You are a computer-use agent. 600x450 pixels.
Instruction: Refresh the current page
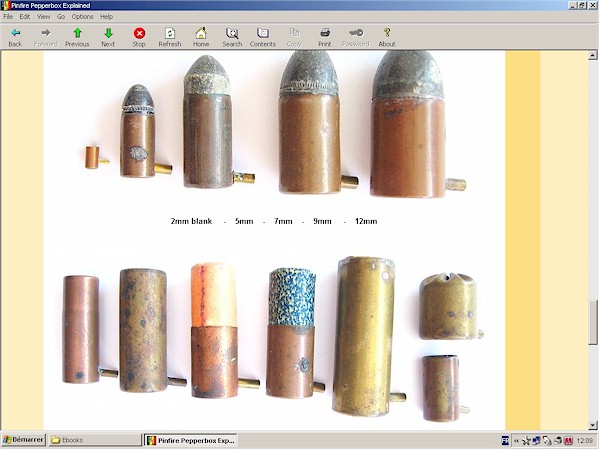170,37
